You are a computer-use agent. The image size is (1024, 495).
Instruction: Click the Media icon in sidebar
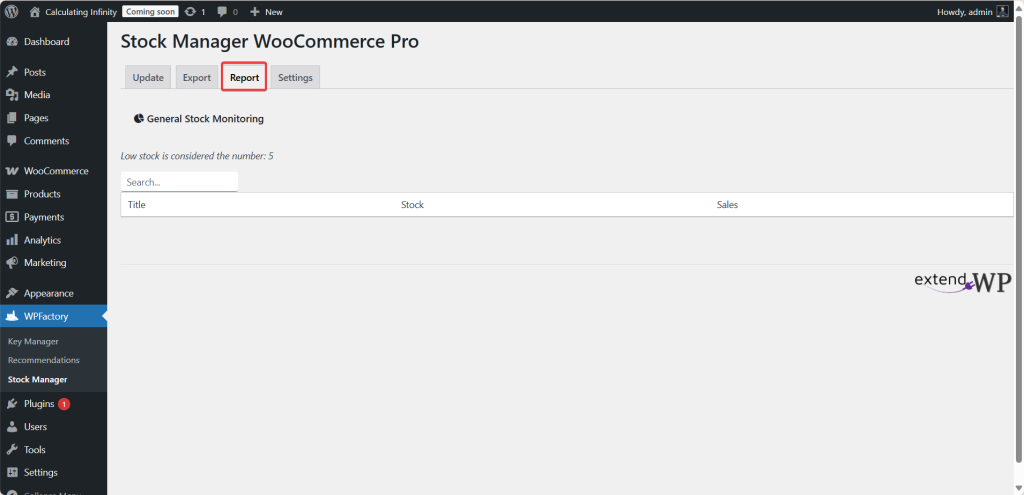(12, 95)
